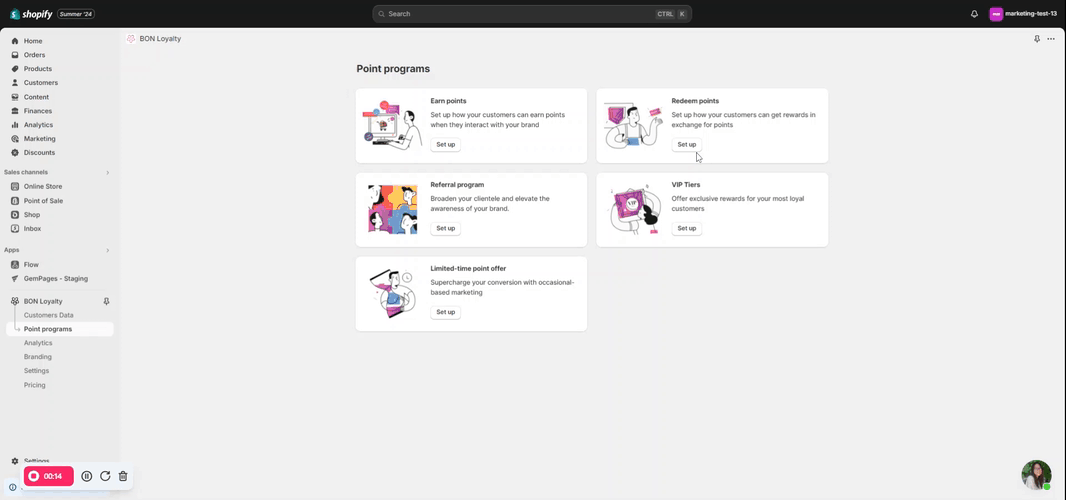1066x500 pixels.
Task: Focus the Search field
Action: point(532,14)
